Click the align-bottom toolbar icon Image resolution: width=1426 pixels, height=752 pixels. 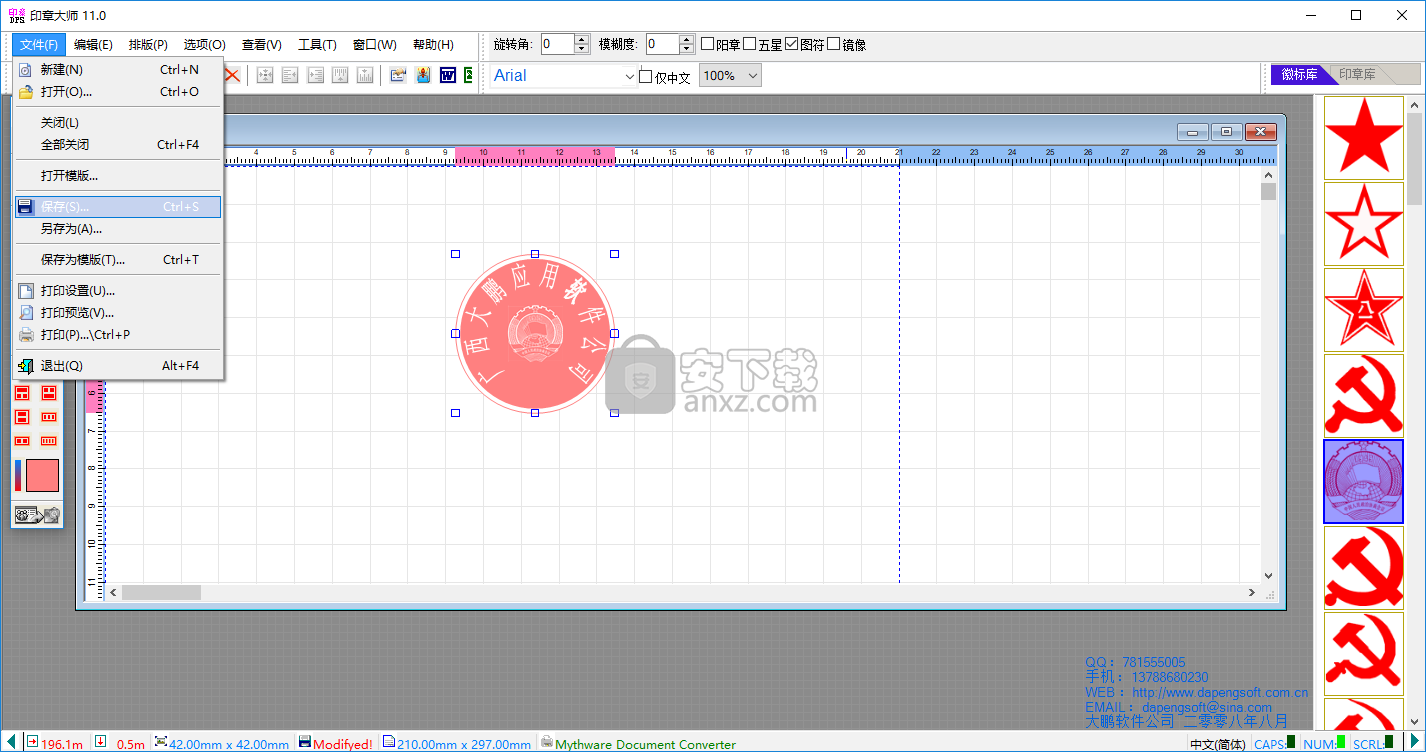coord(365,75)
